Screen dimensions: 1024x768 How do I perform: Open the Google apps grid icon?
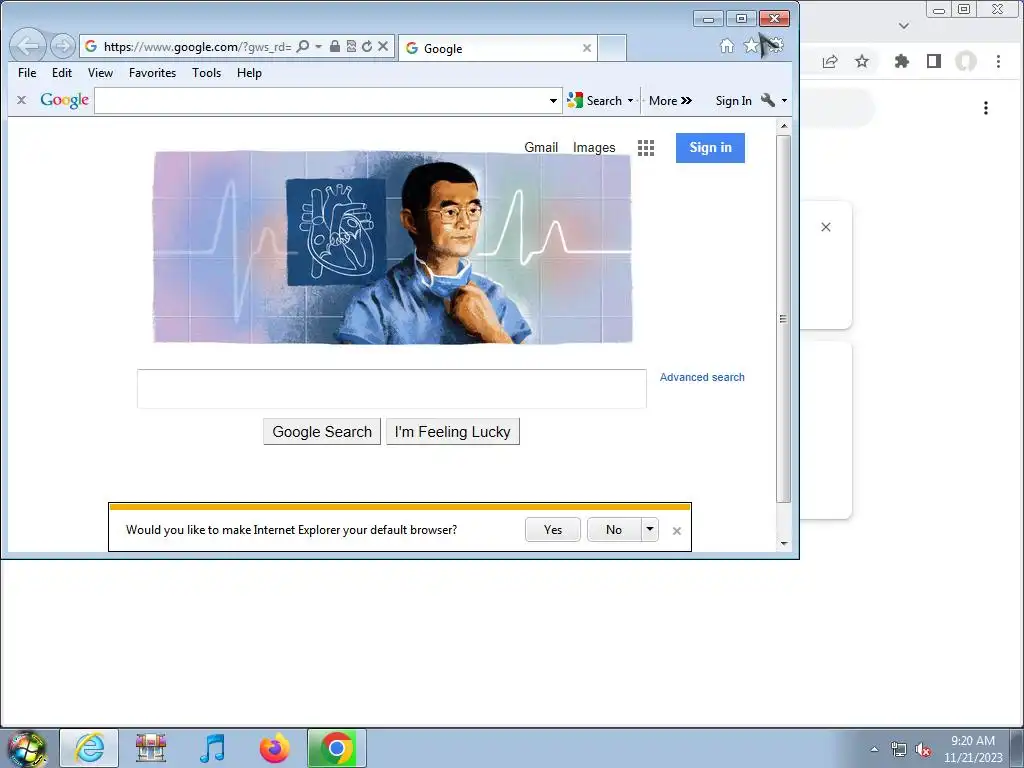click(646, 148)
